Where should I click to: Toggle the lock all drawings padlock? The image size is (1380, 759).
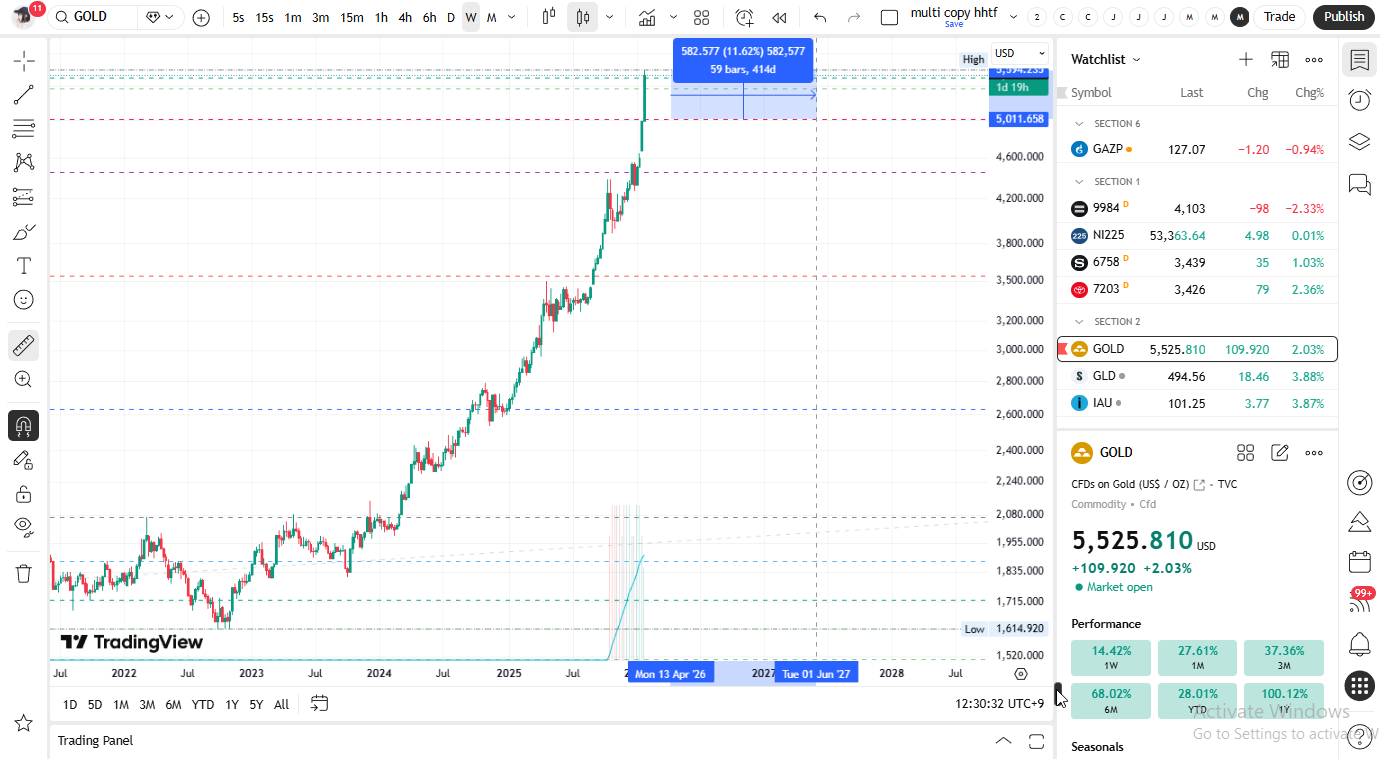[24, 494]
